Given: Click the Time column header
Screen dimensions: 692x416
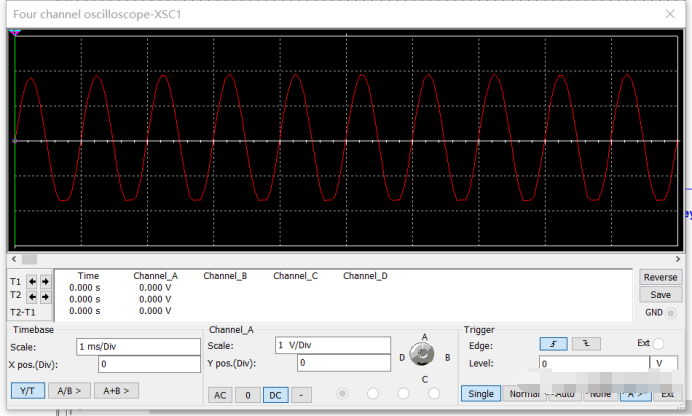Looking at the screenshot, I should pos(88,276).
